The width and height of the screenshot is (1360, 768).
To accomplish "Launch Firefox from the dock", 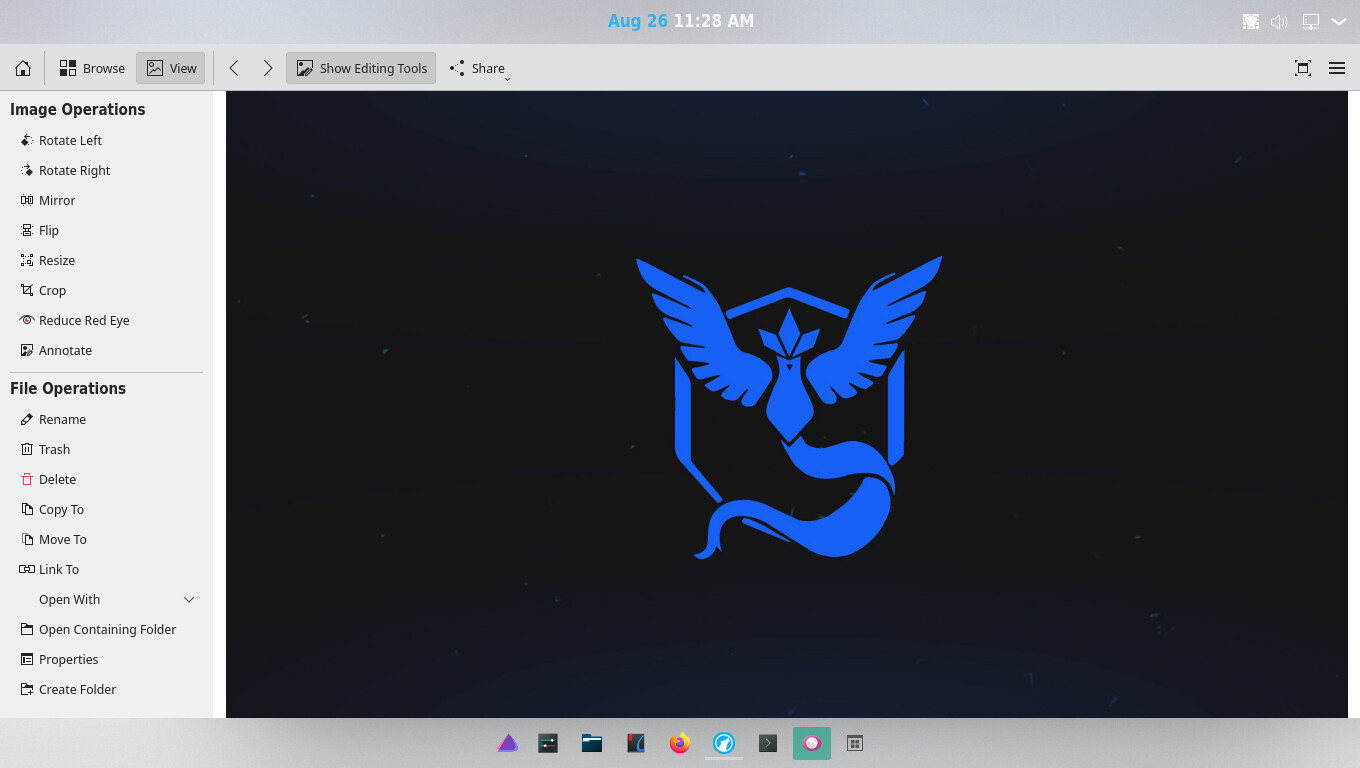I will pyautogui.click(x=680, y=743).
